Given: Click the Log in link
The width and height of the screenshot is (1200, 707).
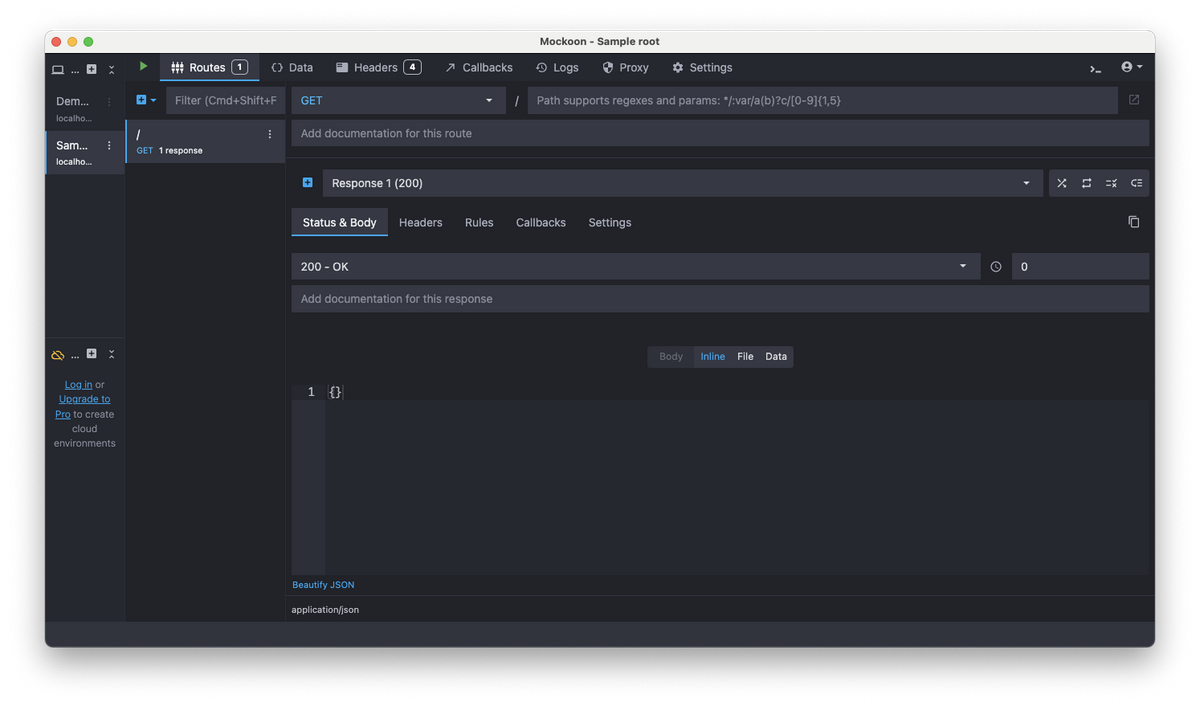Looking at the screenshot, I should tap(79, 384).
